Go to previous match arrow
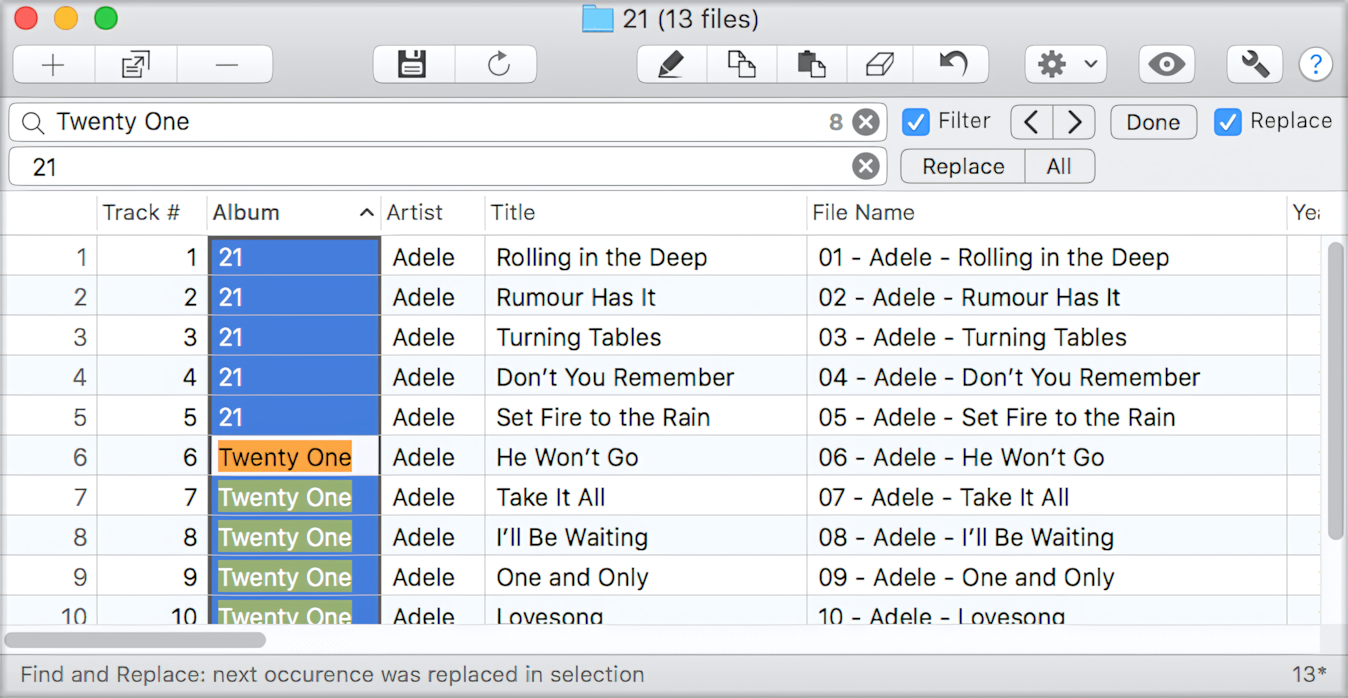This screenshot has width=1348, height=698. [x=1032, y=122]
